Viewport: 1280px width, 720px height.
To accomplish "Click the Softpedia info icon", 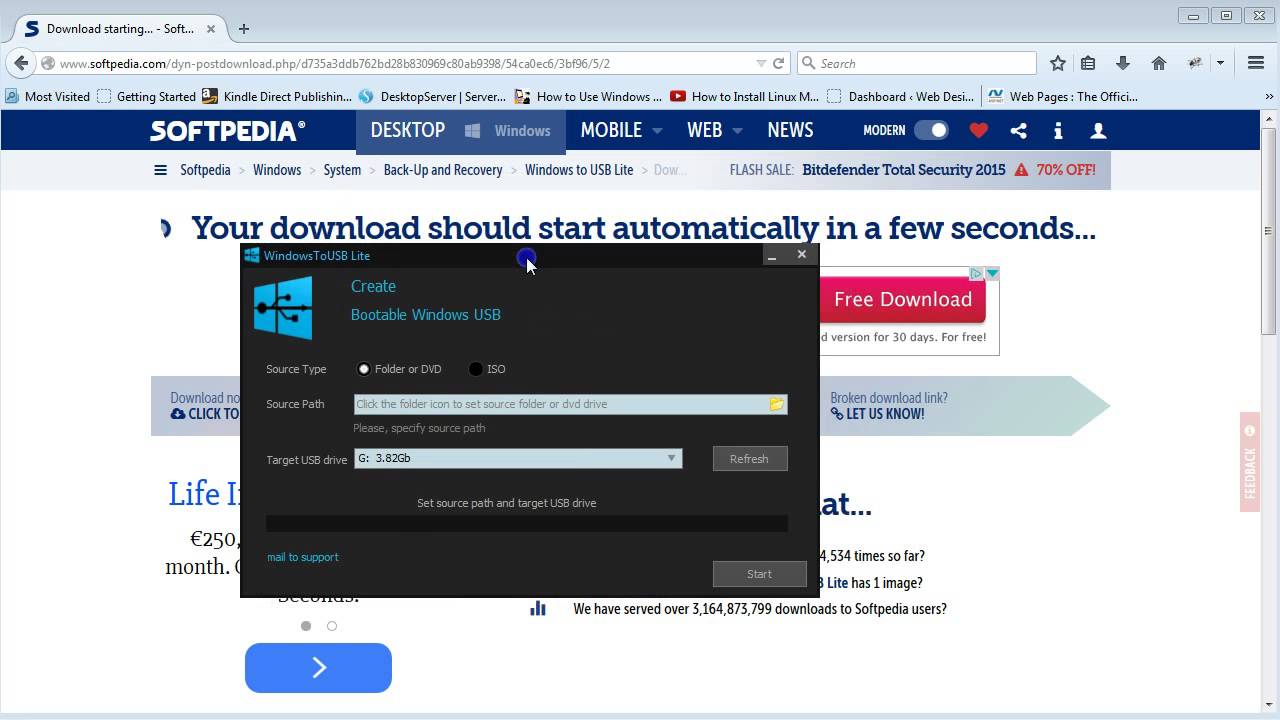I will (1058, 131).
